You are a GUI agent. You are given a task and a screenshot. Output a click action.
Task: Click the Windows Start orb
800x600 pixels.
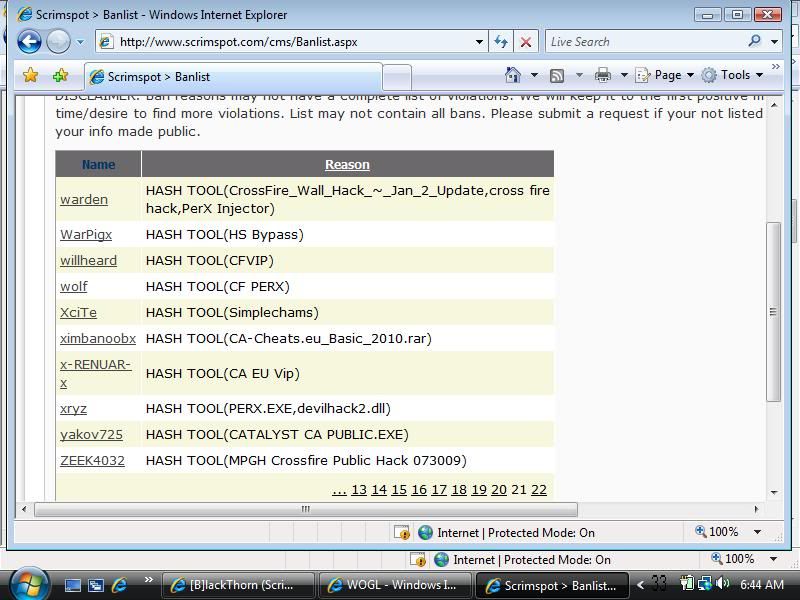pos(28,583)
